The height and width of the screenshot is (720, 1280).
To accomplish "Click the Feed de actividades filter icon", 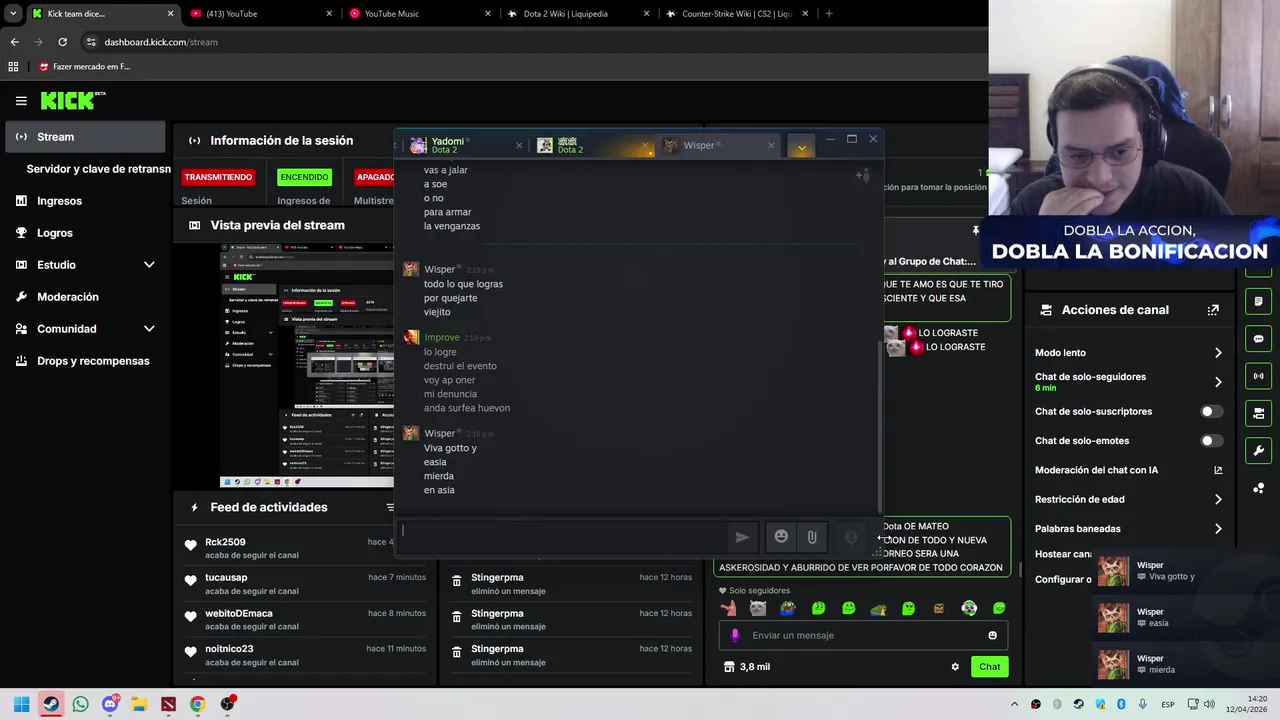I will [x=389, y=507].
